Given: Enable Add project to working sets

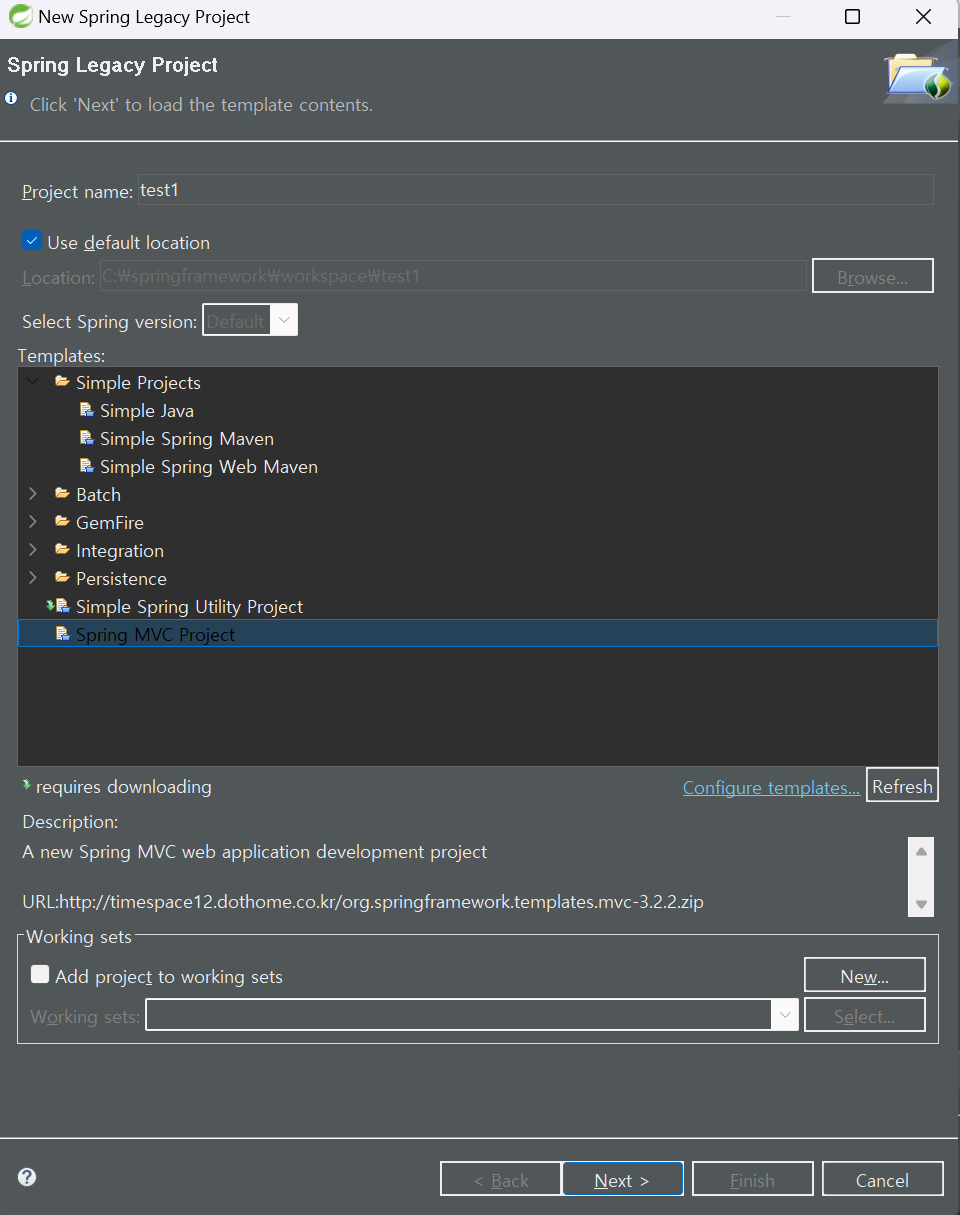Looking at the screenshot, I should click(40, 974).
